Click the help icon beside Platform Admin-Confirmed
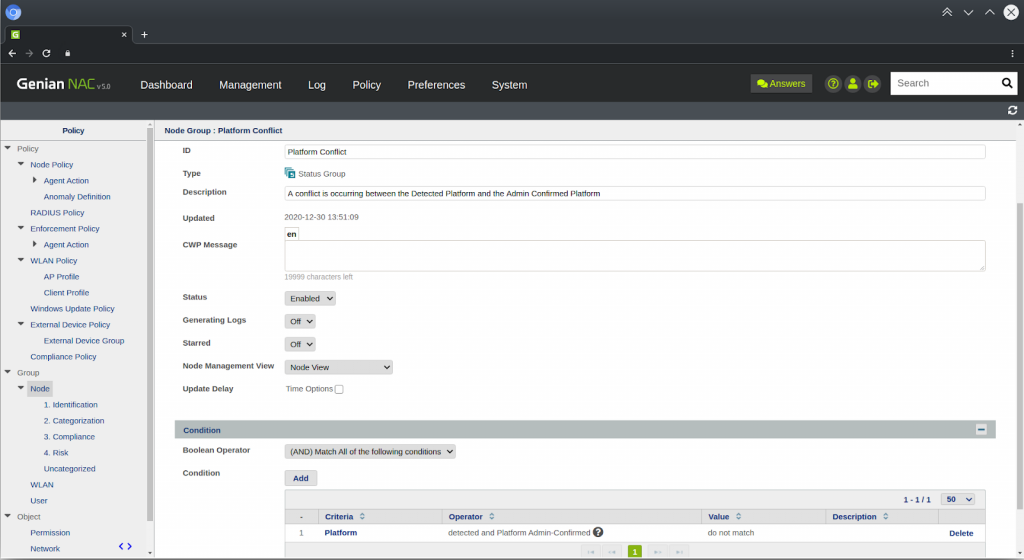This screenshot has width=1024, height=560. pos(598,533)
